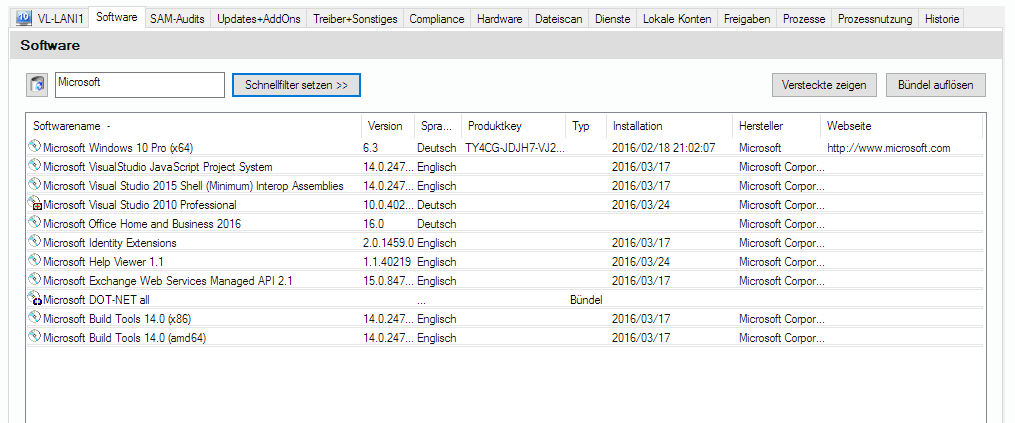Click the computer icon on VL-LANI1 tab
Image resolution: width=1015 pixels, height=423 pixels.
[x=24, y=17]
